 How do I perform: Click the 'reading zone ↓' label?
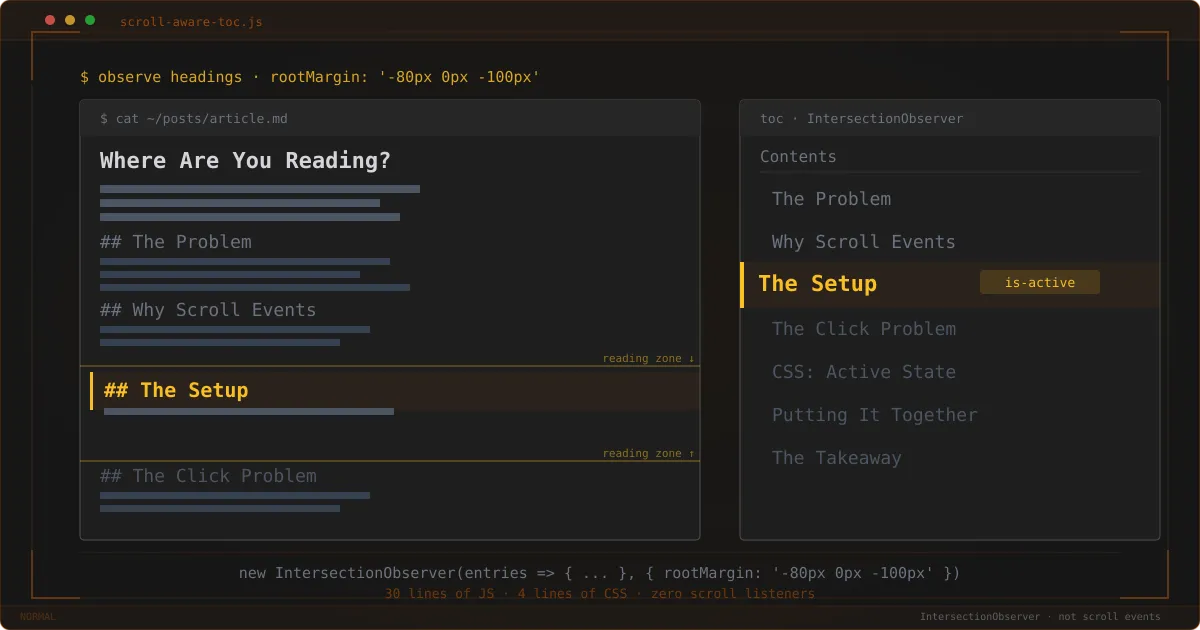coord(648,358)
